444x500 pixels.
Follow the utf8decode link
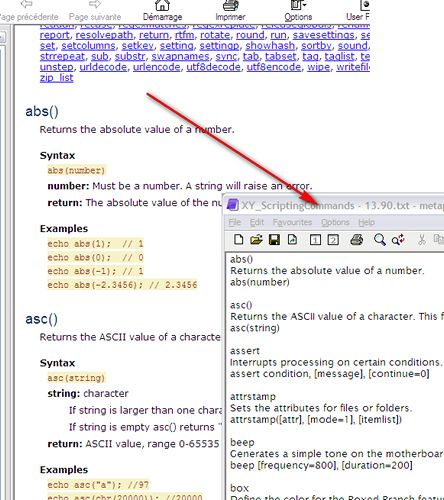point(213,67)
